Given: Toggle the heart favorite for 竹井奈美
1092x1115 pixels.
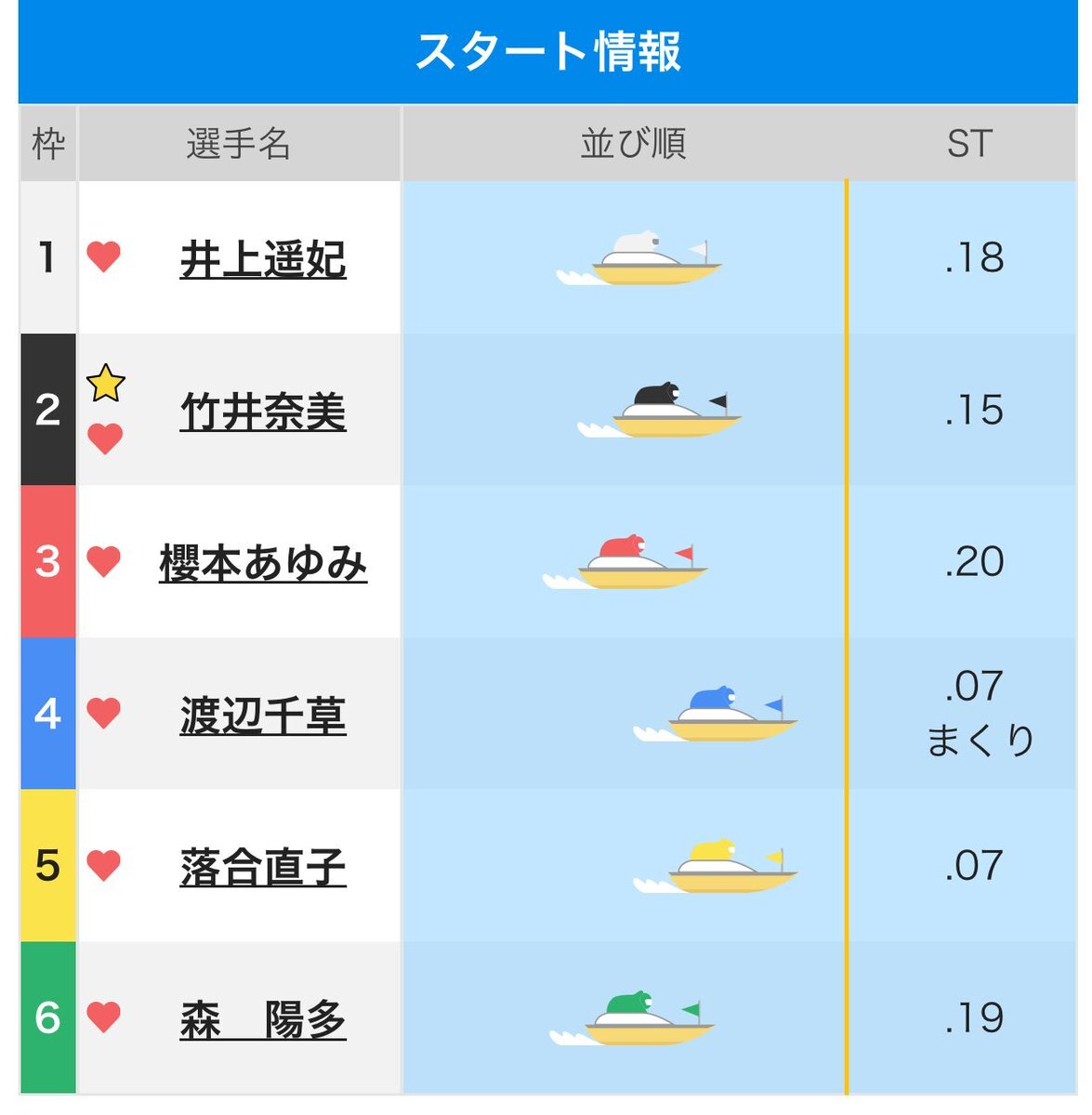Looking at the screenshot, I should 105,439.
